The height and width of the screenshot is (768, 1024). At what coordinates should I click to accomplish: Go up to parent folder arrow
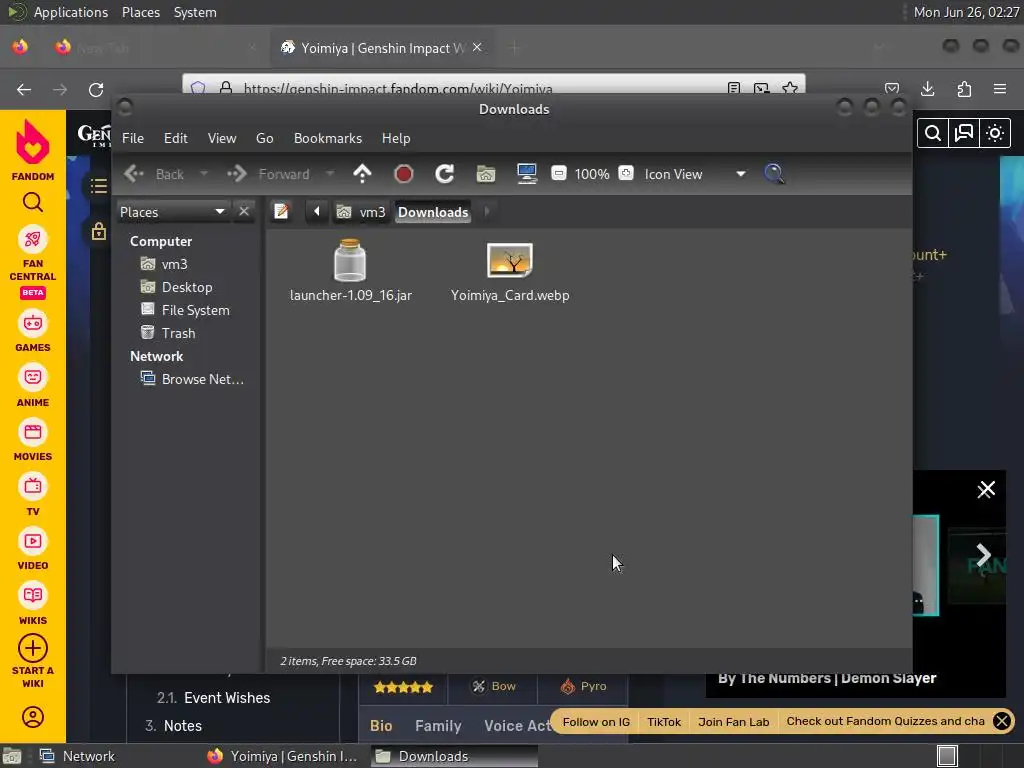tap(362, 174)
